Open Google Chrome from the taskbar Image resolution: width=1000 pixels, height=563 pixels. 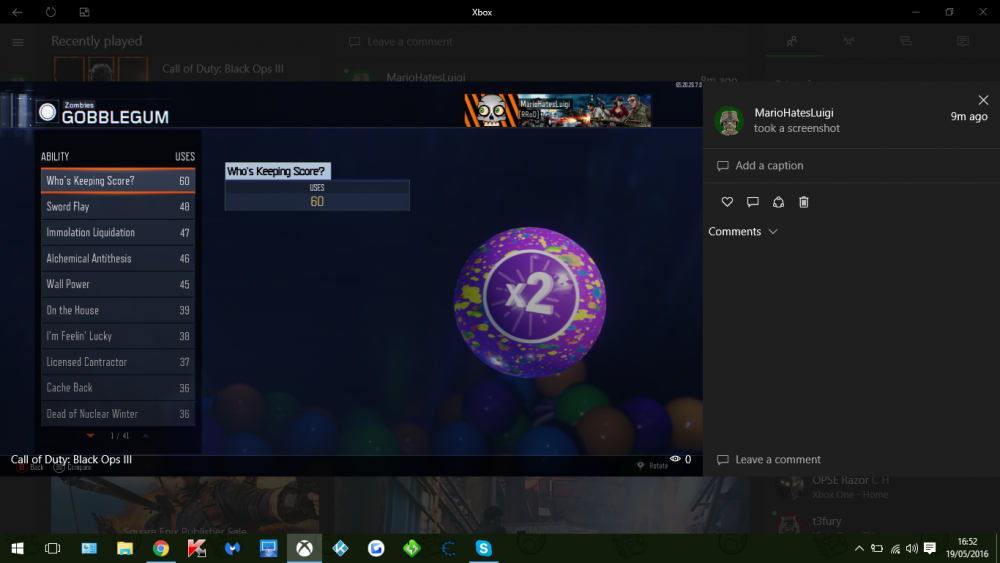(x=160, y=548)
